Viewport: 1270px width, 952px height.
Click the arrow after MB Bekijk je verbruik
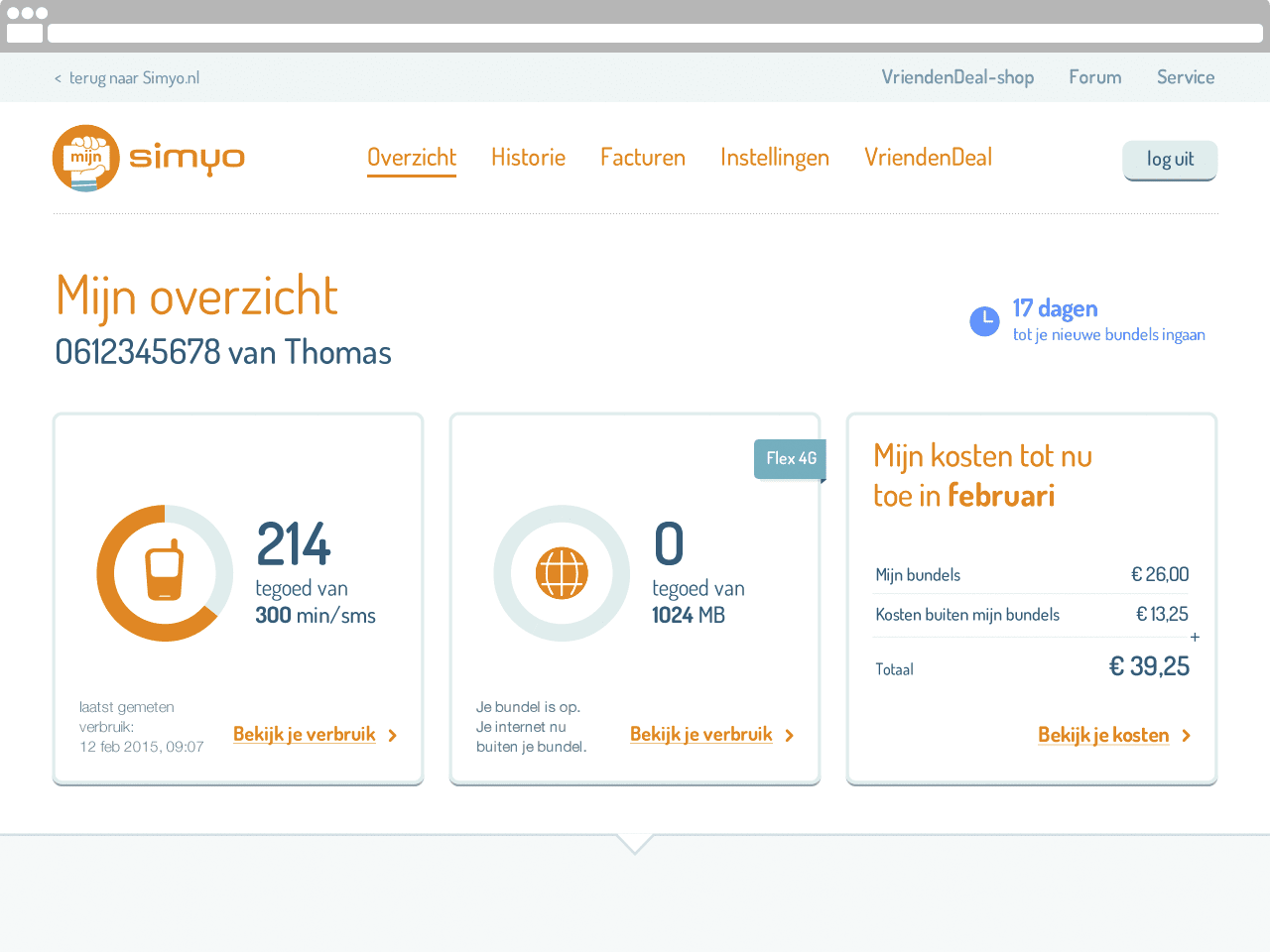pos(790,735)
